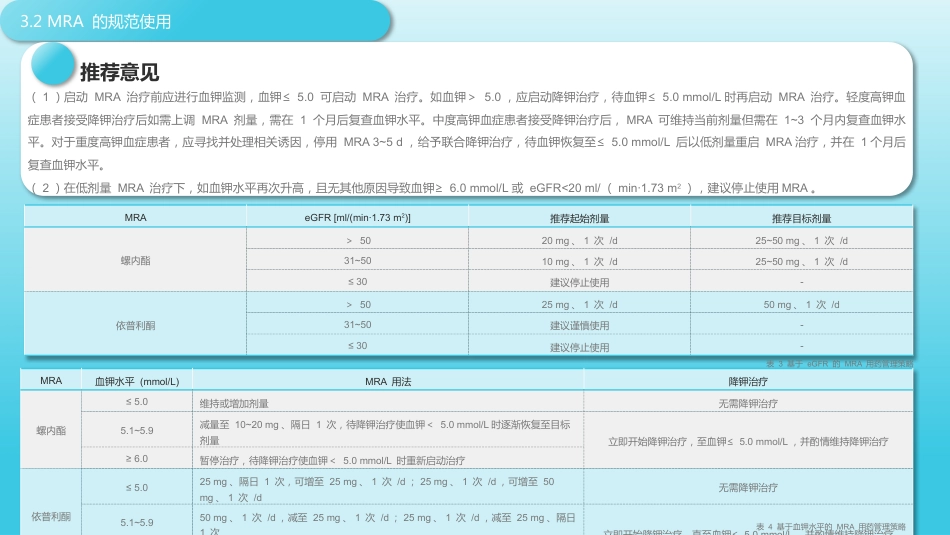This screenshot has height=535, width=950.
Task: Select the "> 50" eGFR cell for 依普利酮
Action: click(x=357, y=305)
